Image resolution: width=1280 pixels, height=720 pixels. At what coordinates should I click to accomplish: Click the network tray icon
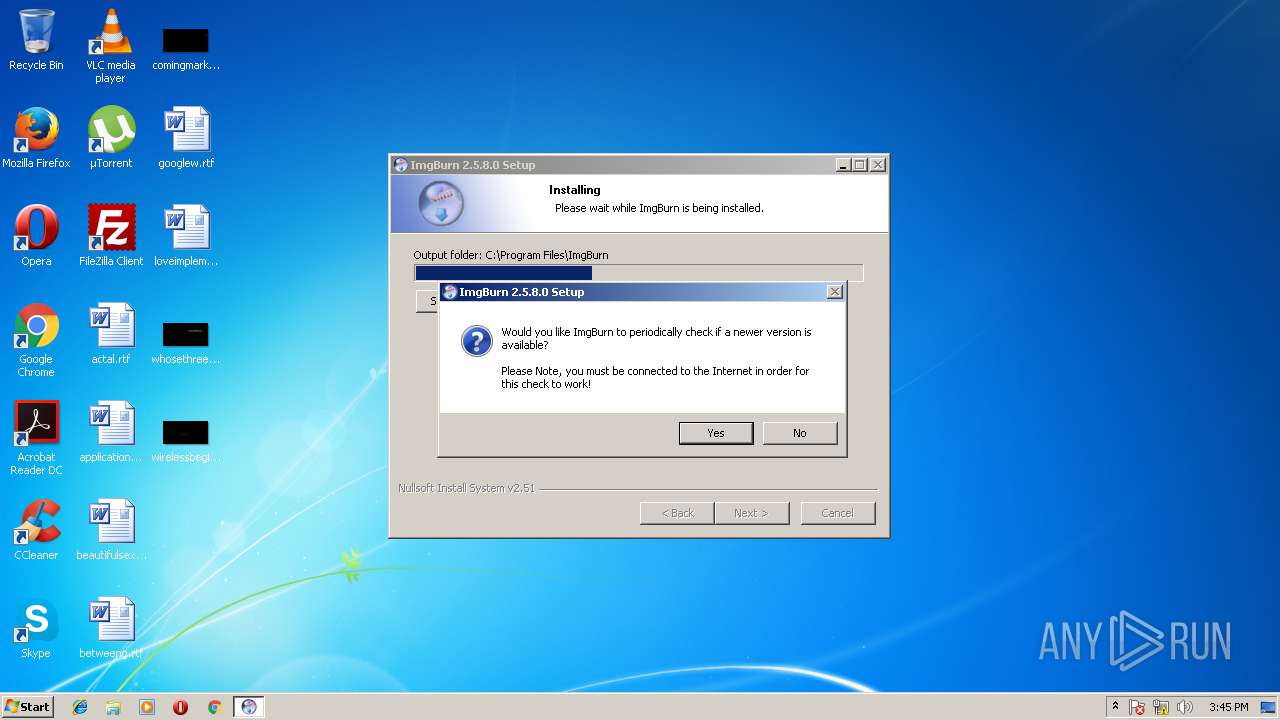click(1161, 707)
